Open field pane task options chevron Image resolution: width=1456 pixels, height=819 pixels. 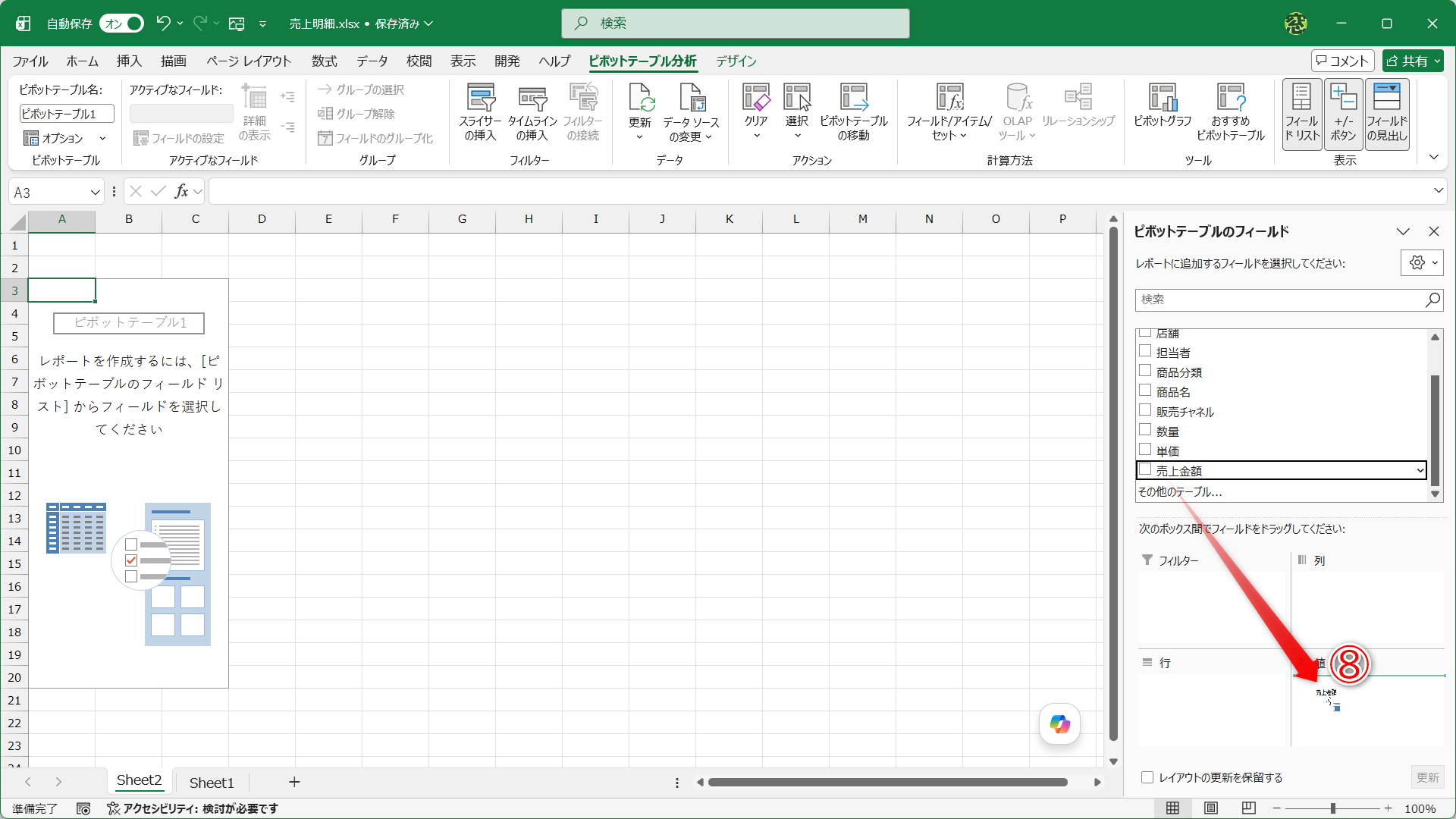(x=1403, y=232)
